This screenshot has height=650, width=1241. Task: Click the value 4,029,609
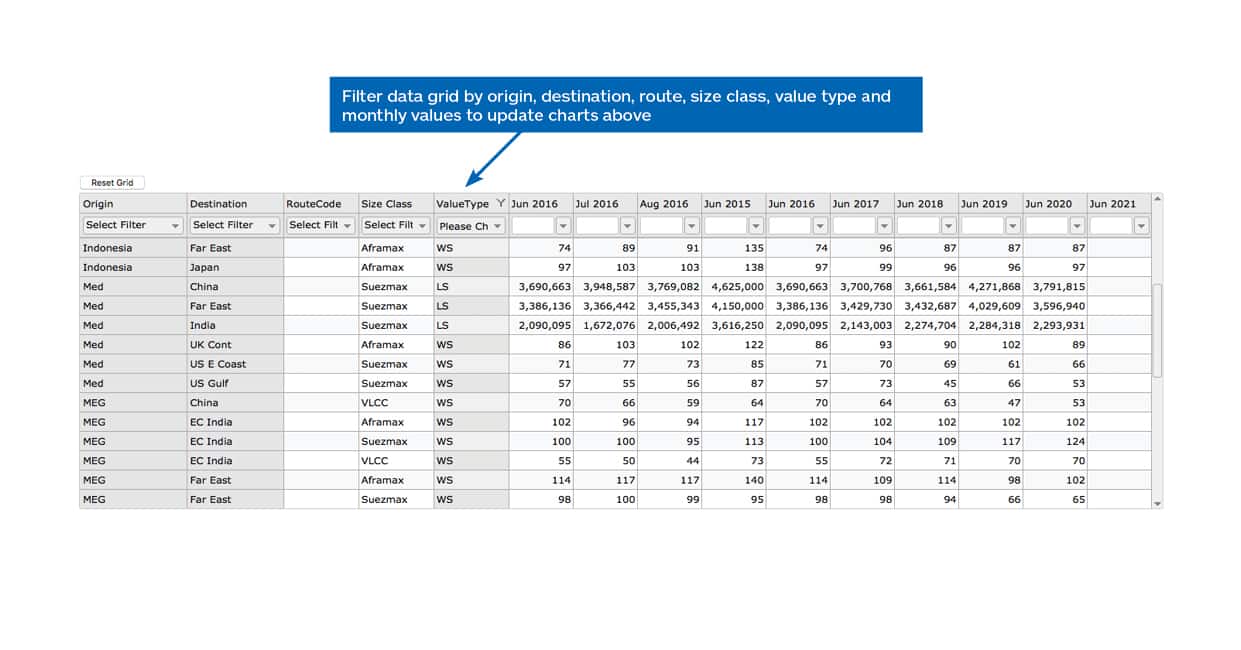pos(994,306)
